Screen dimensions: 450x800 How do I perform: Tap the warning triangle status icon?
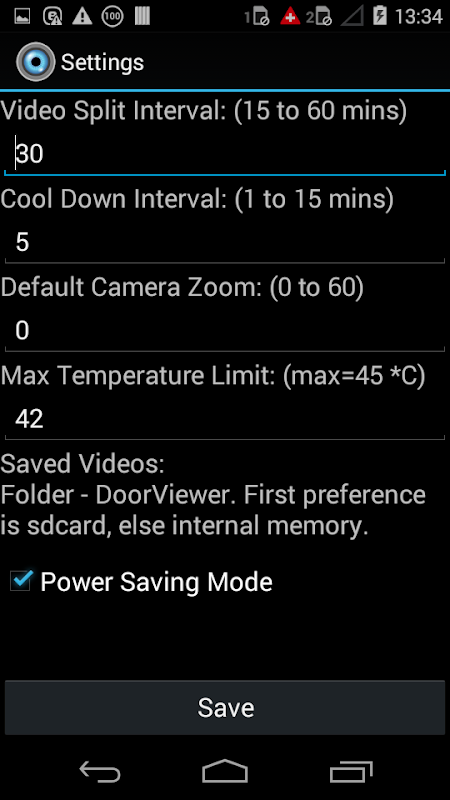(x=82, y=17)
